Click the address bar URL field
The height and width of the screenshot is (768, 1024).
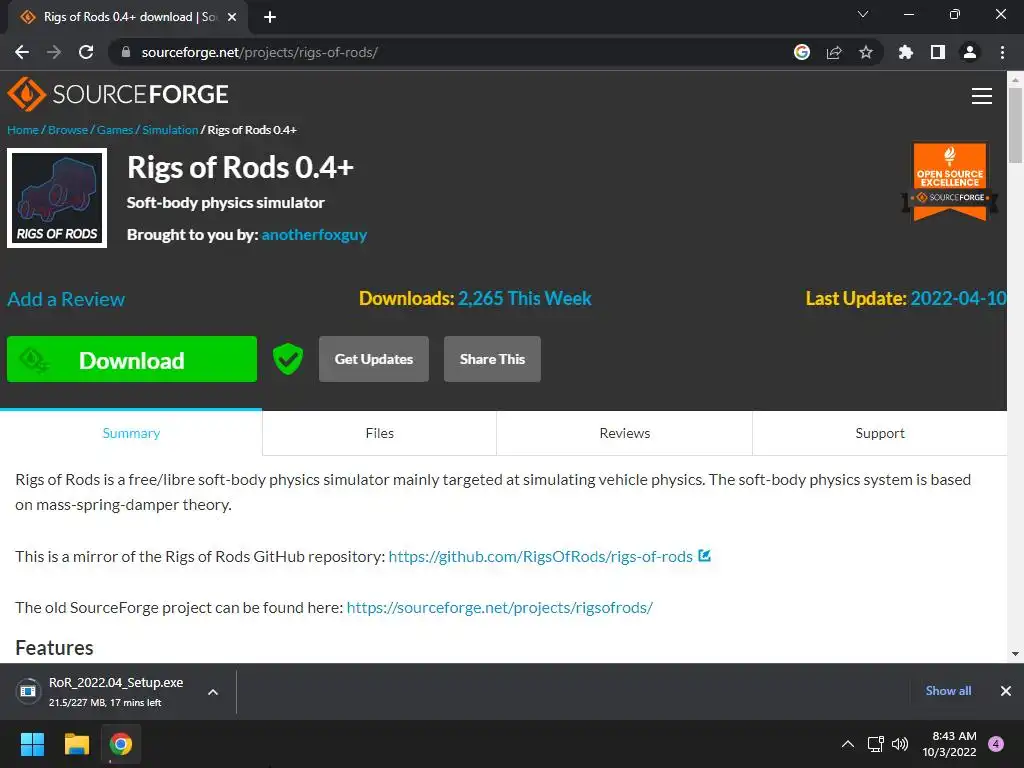(450, 52)
